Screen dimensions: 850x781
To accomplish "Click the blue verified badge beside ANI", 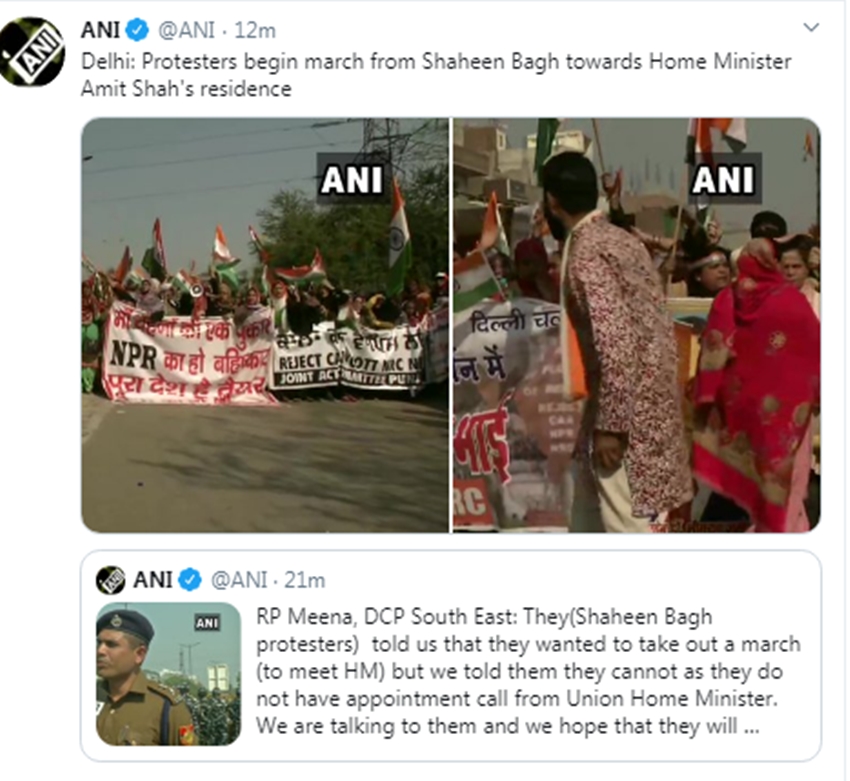I will point(137,30).
